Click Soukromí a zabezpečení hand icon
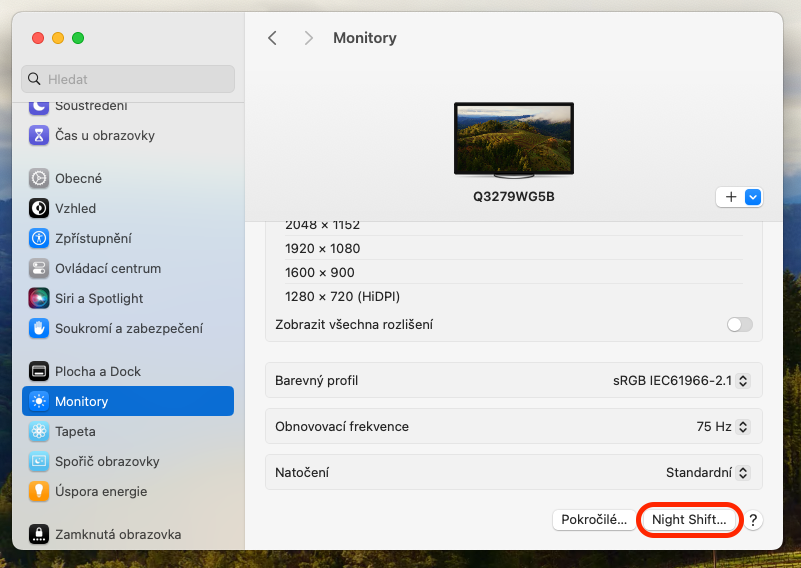801x568 pixels. (x=39, y=328)
